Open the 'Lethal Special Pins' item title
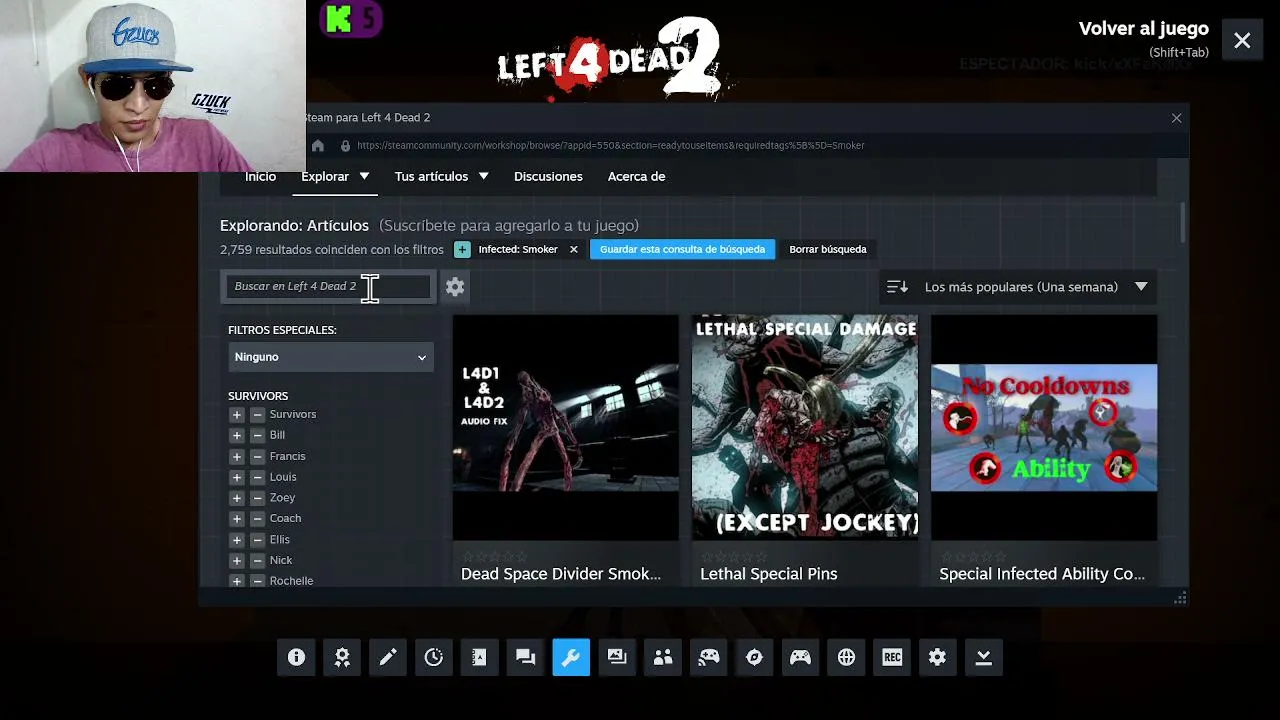Image resolution: width=1280 pixels, height=720 pixels. (769, 574)
